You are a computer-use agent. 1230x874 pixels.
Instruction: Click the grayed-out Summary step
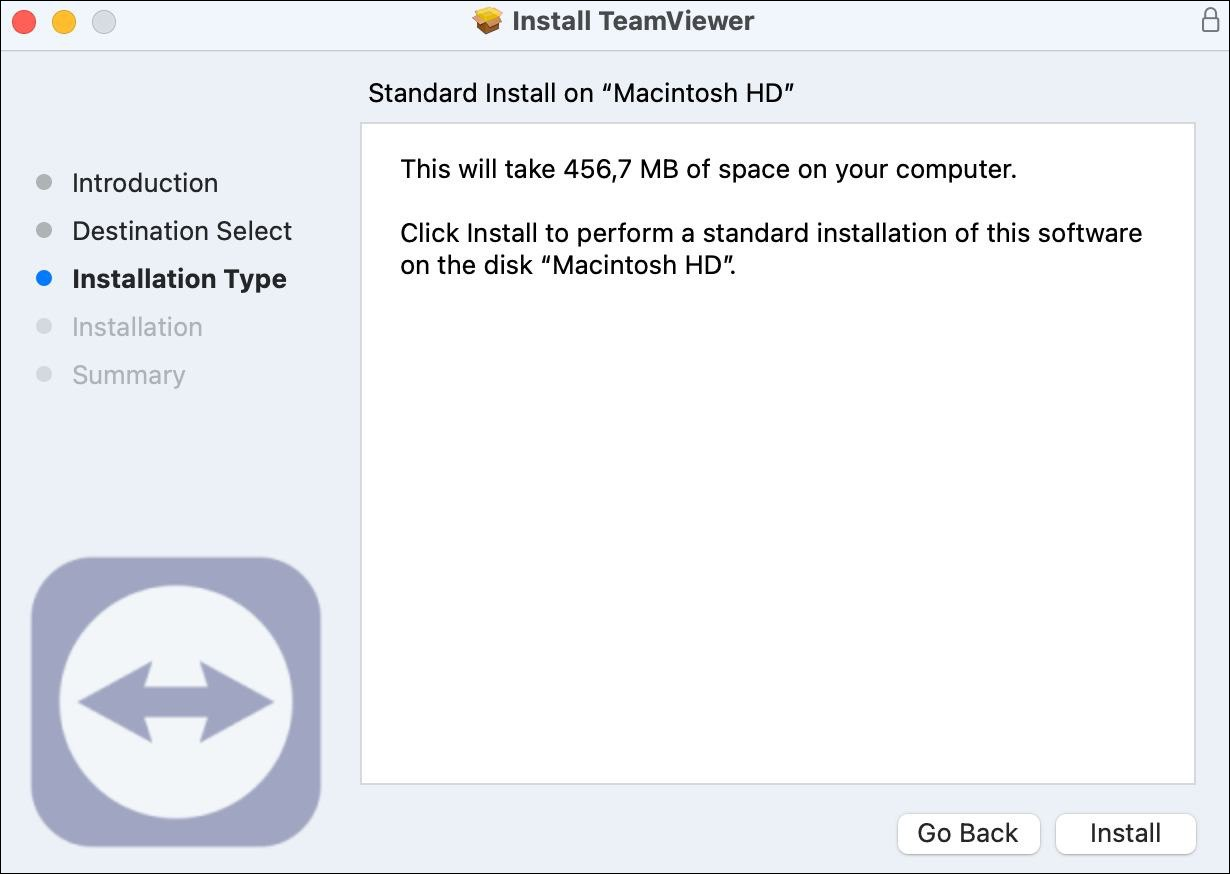(128, 375)
